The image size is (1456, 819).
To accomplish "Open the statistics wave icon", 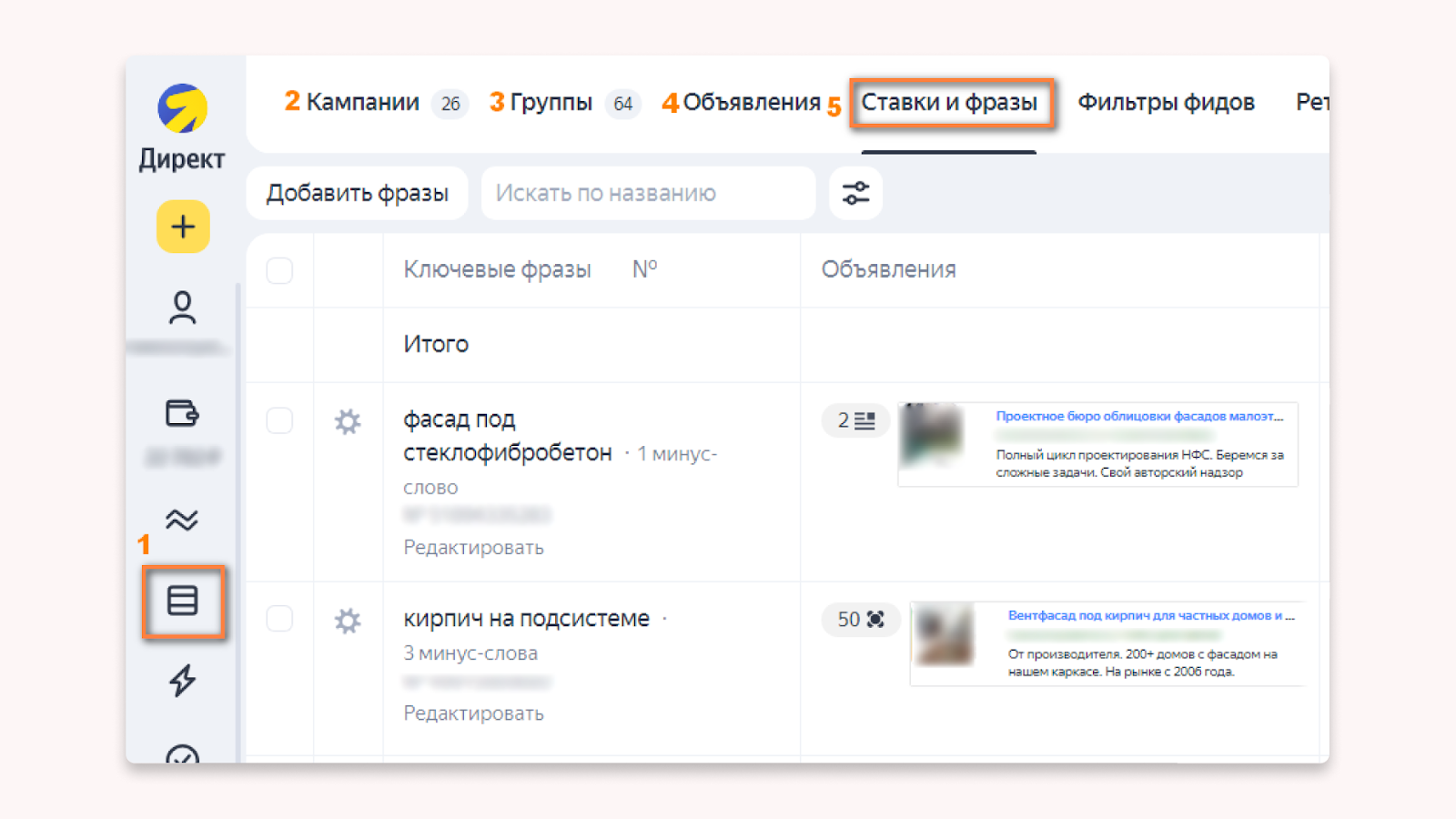I will pos(182,520).
